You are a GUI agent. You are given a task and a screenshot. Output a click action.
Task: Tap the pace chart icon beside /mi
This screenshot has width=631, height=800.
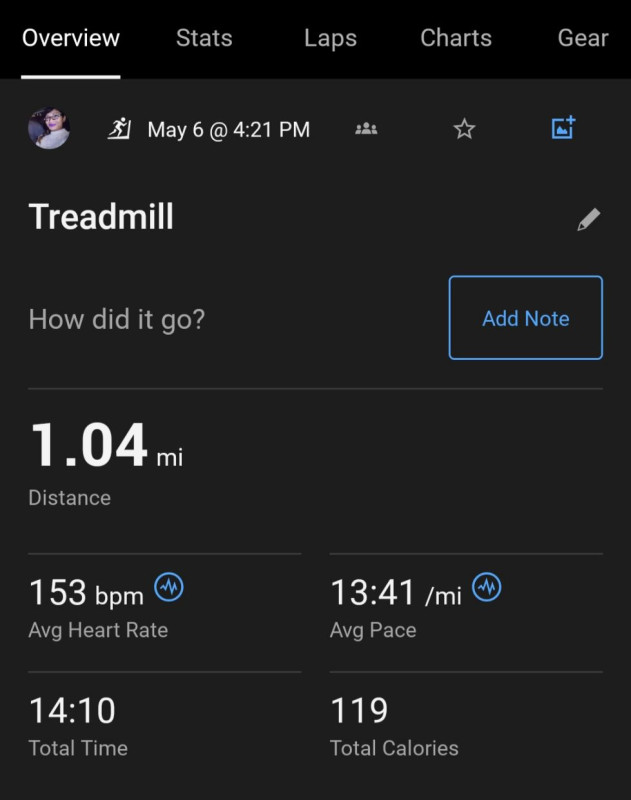[x=487, y=587]
